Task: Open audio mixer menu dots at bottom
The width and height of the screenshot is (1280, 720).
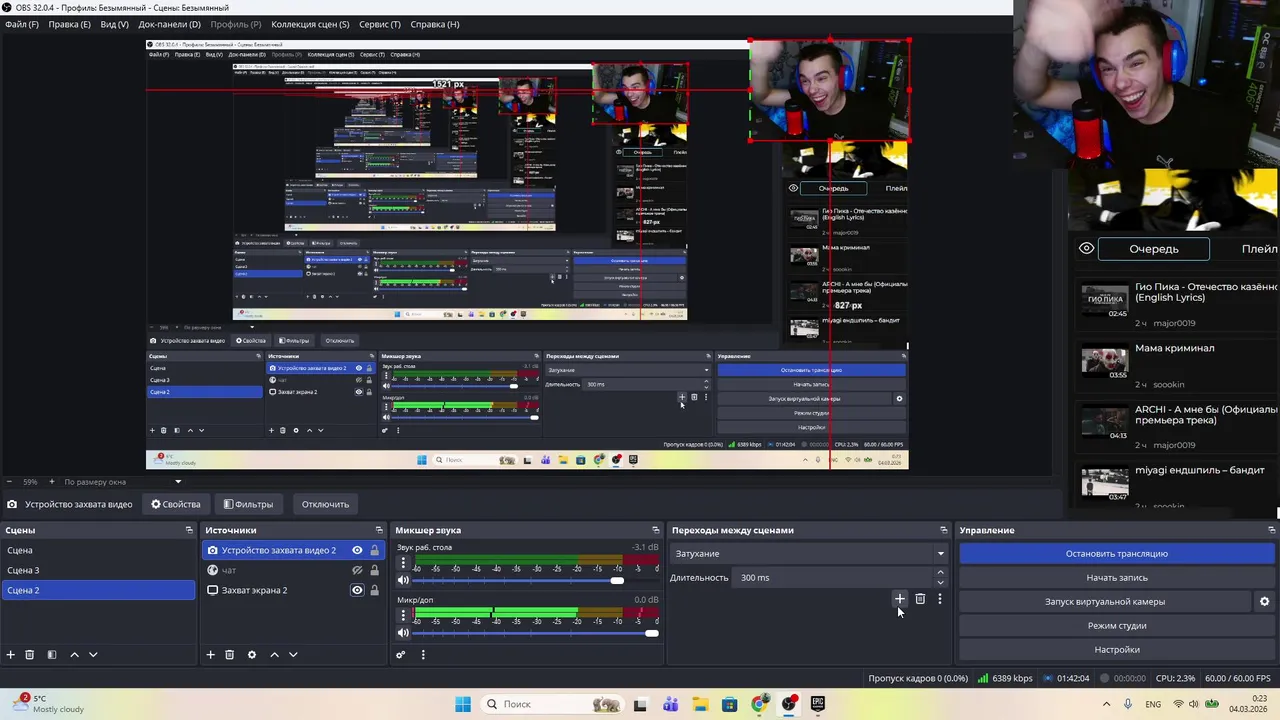Action: (x=423, y=655)
